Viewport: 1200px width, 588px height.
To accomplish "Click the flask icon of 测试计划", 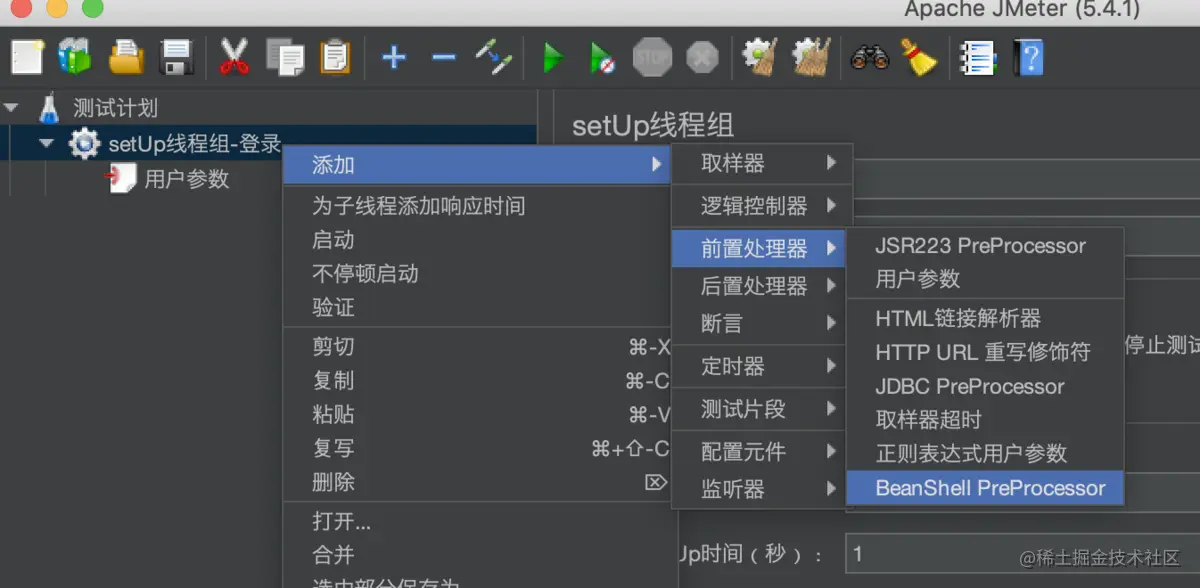I will pos(49,108).
